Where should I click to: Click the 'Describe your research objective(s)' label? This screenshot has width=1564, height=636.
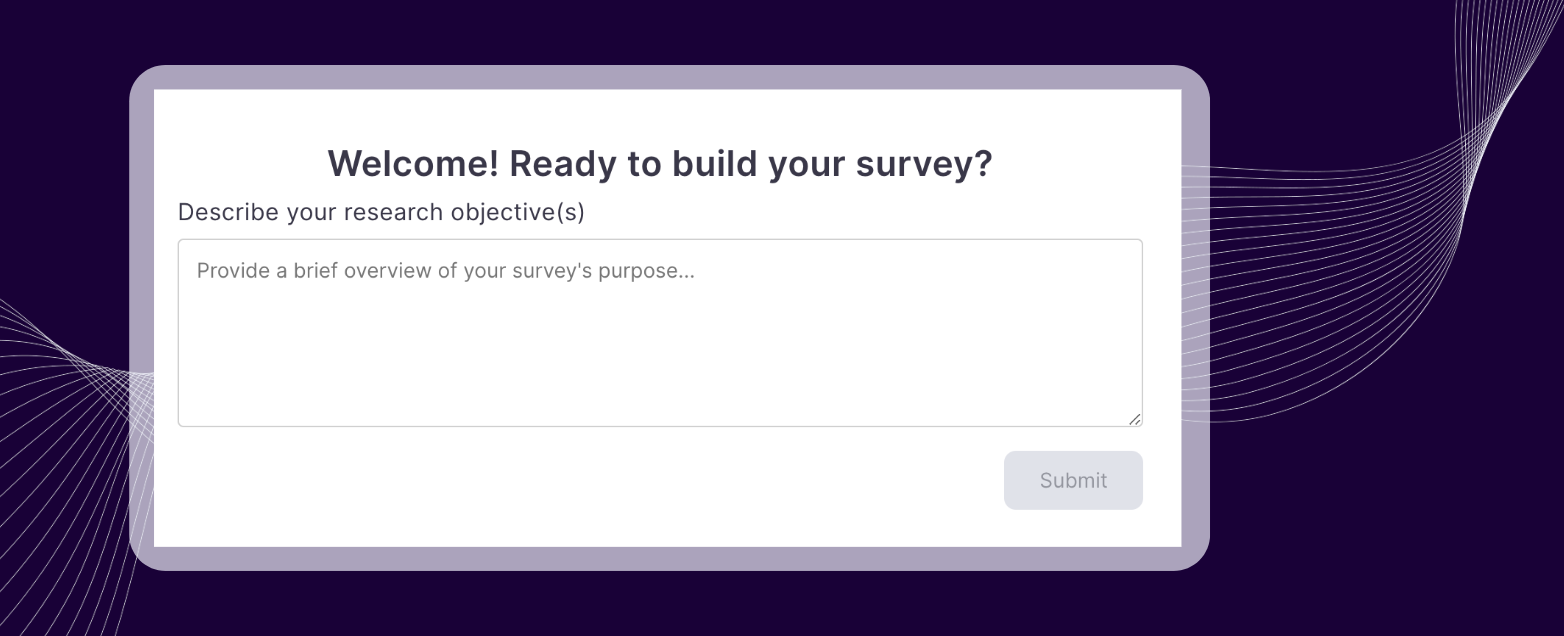(x=381, y=212)
